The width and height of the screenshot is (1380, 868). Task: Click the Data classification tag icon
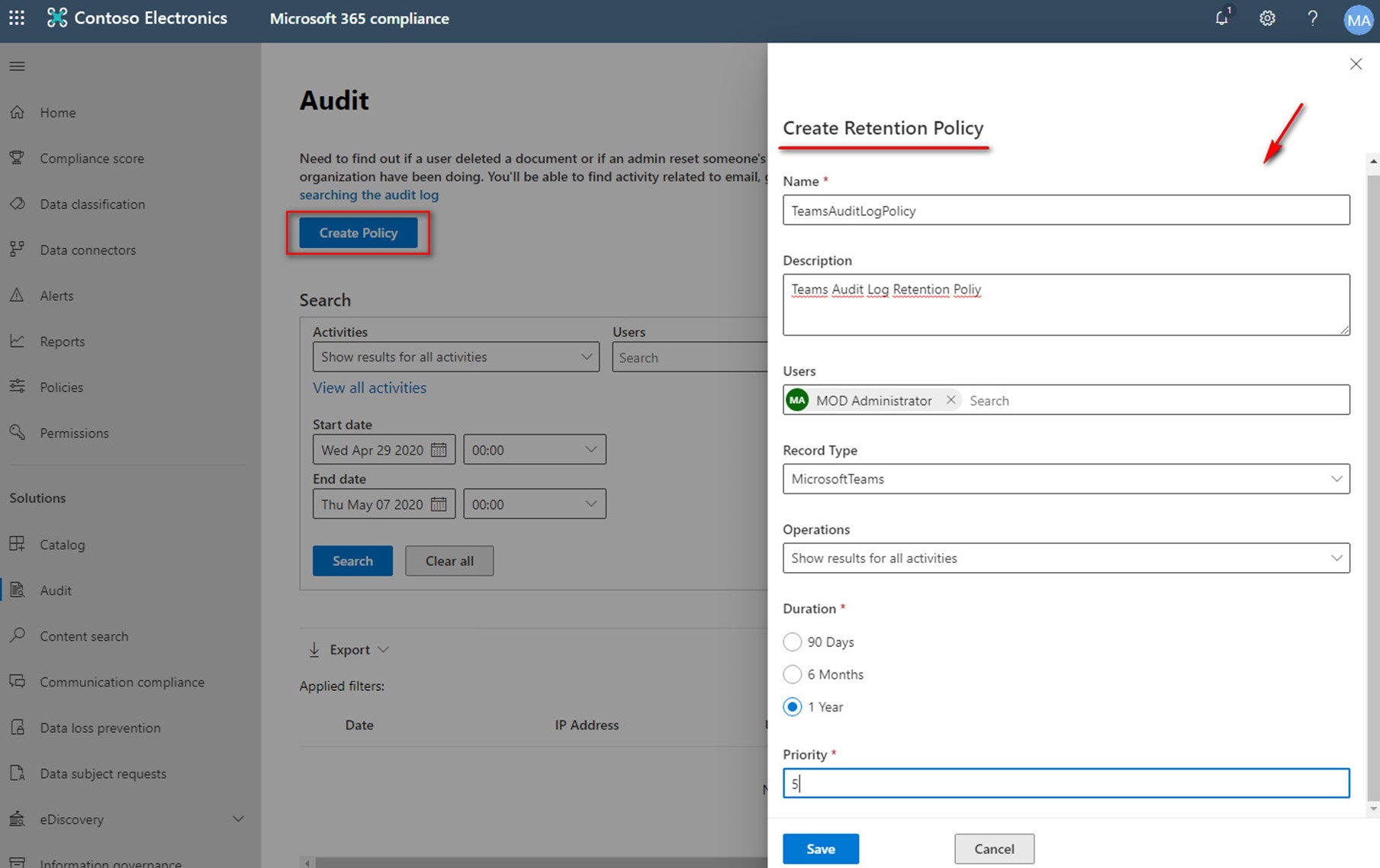point(18,204)
